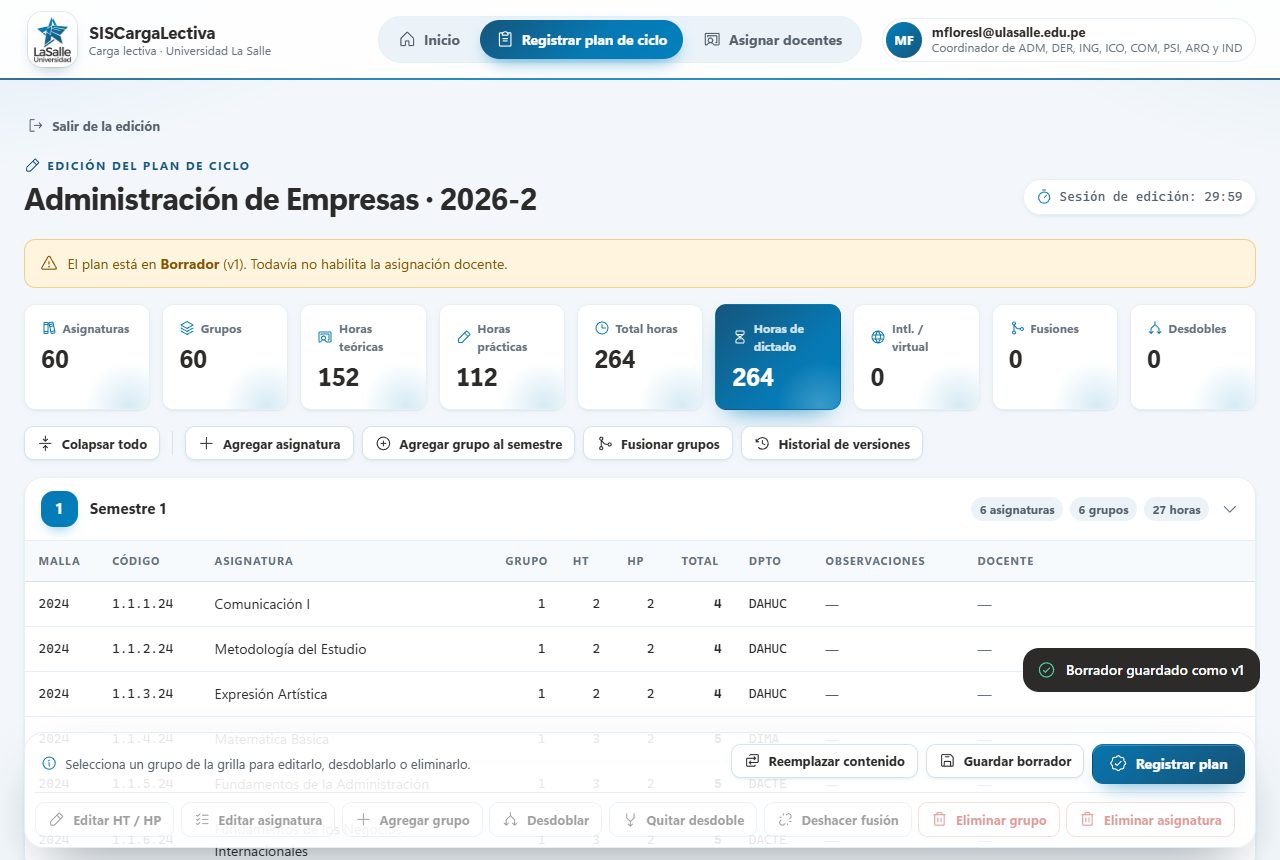Open the MF user avatar menu

point(904,40)
